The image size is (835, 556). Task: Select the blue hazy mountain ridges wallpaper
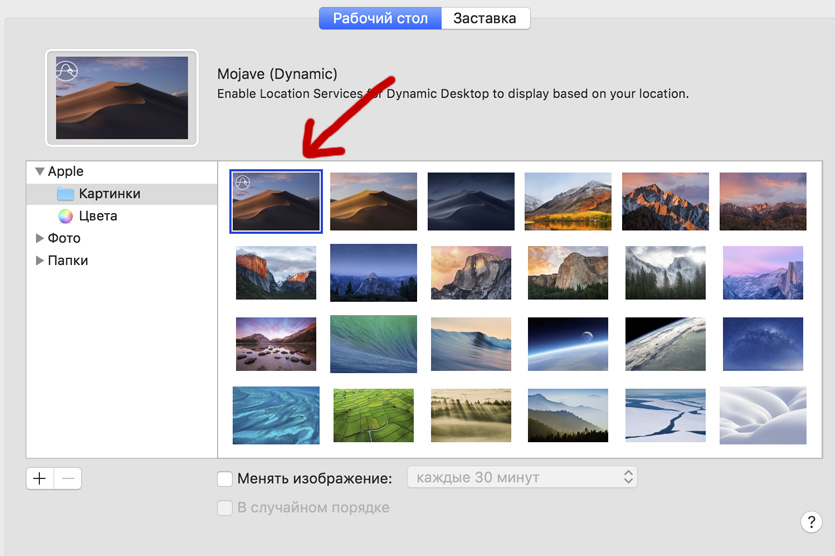(568, 415)
